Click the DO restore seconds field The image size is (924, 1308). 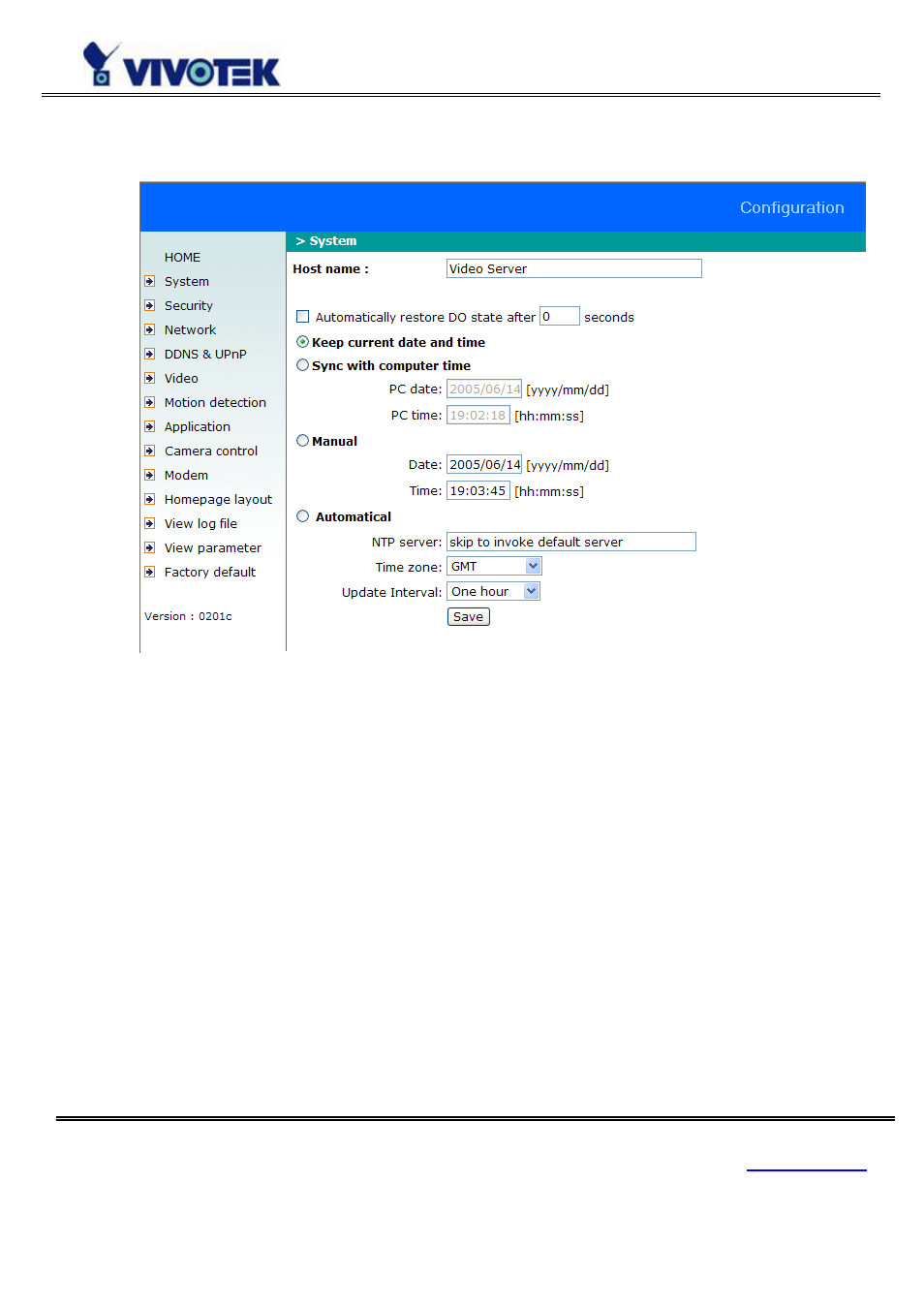[x=560, y=317]
